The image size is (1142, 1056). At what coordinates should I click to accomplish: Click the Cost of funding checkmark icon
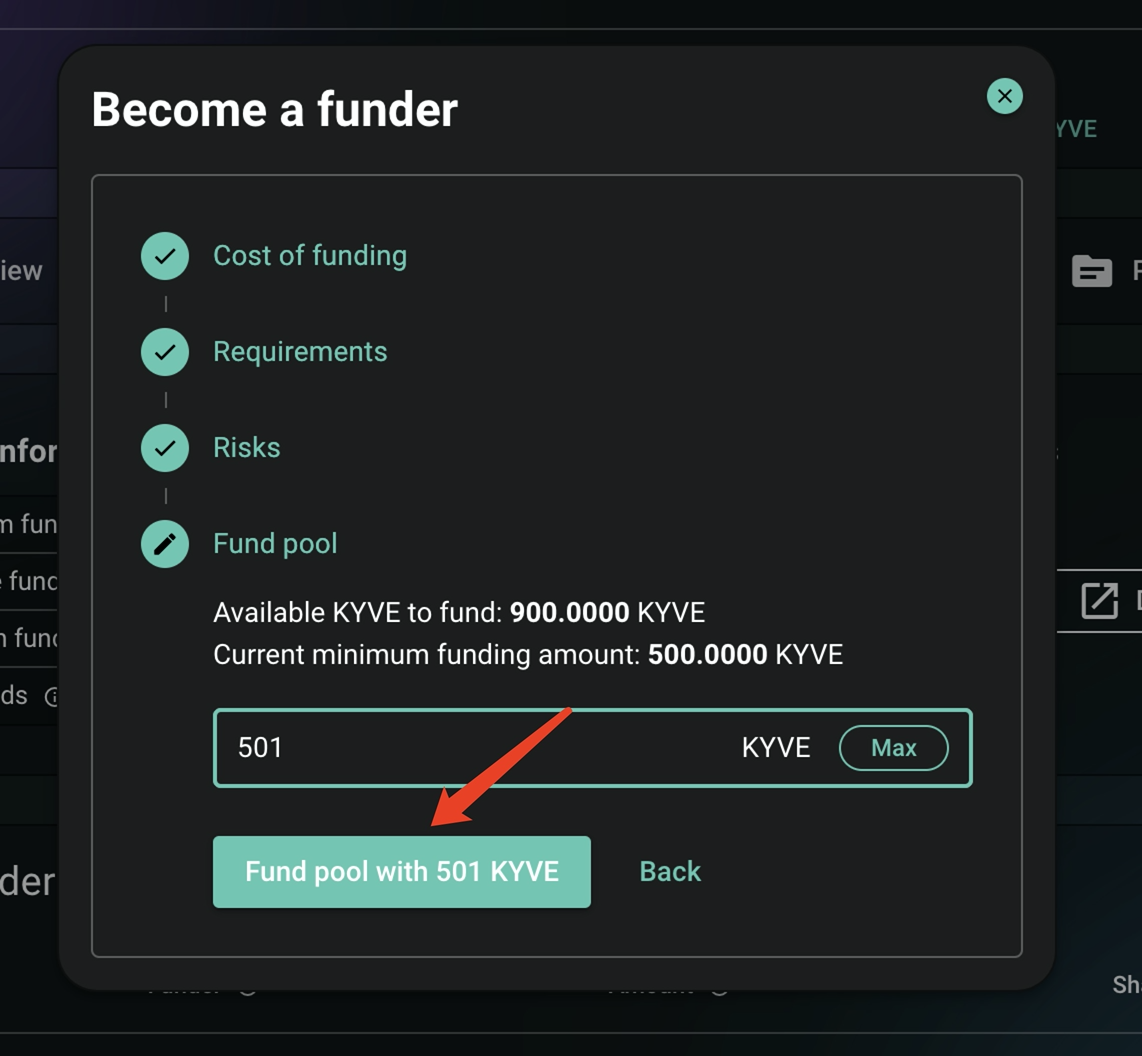(165, 256)
